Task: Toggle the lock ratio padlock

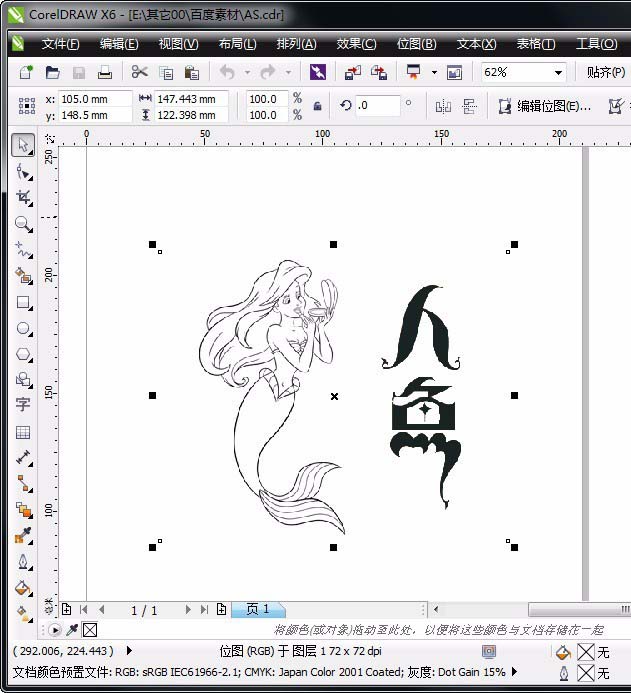Action: pos(317,106)
